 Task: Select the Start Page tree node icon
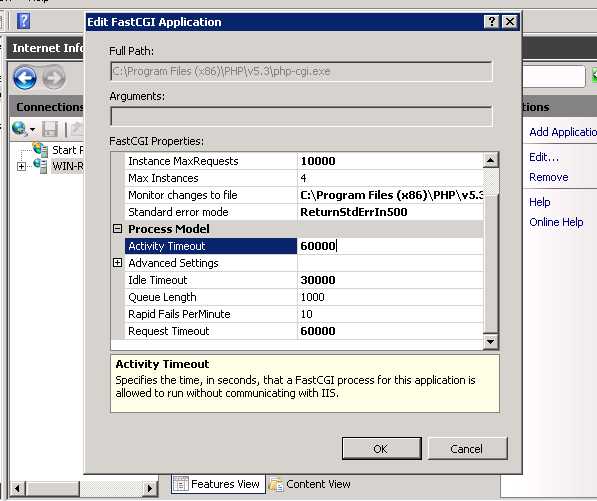(40, 149)
